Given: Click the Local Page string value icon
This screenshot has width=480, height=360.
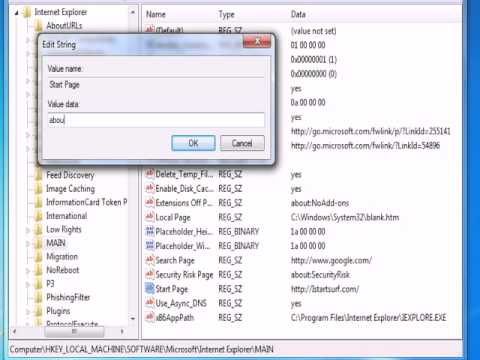Looking at the screenshot, I should point(150,217).
